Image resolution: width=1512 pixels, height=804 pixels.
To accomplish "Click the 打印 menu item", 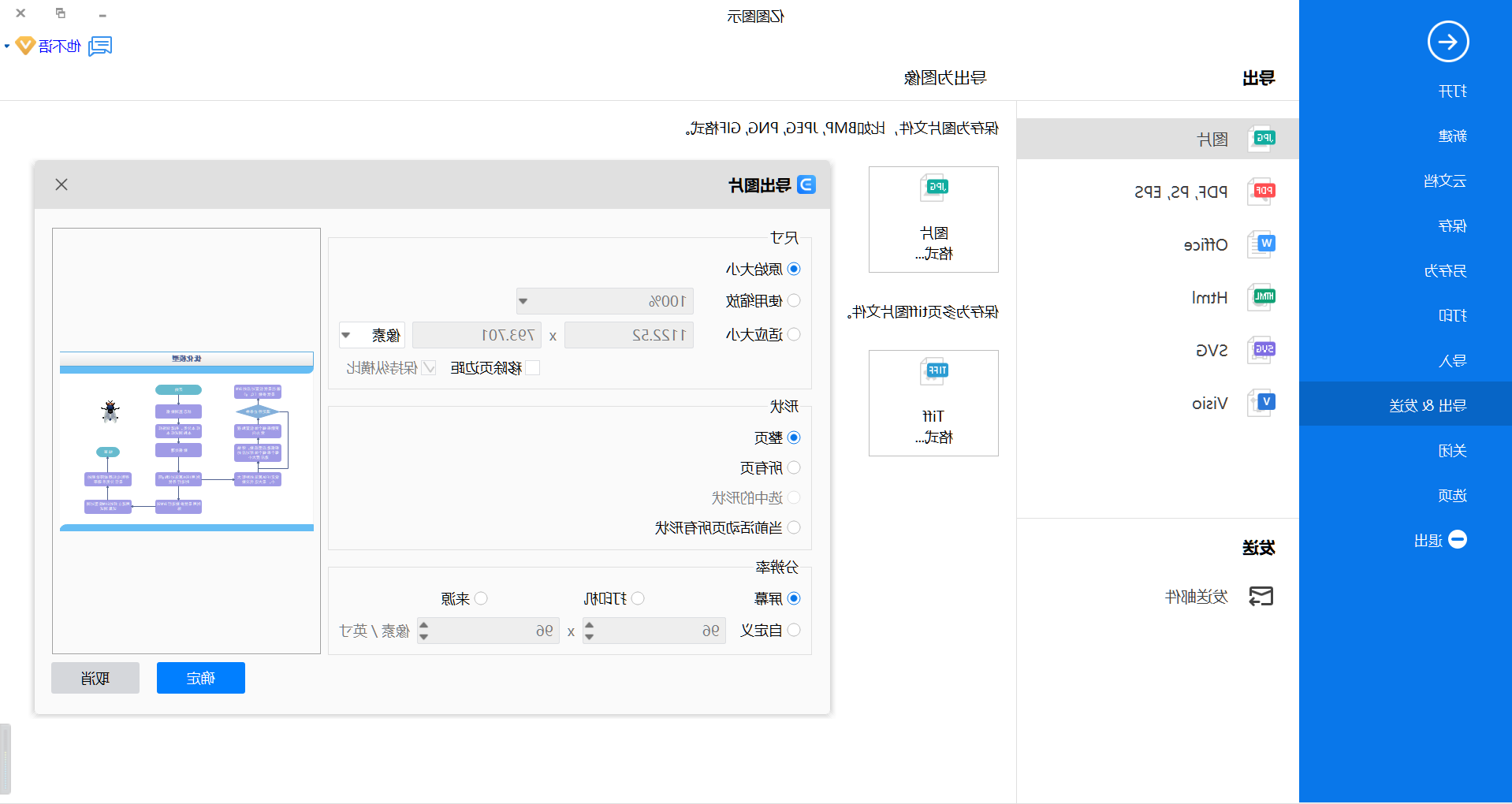I will pos(1452,316).
